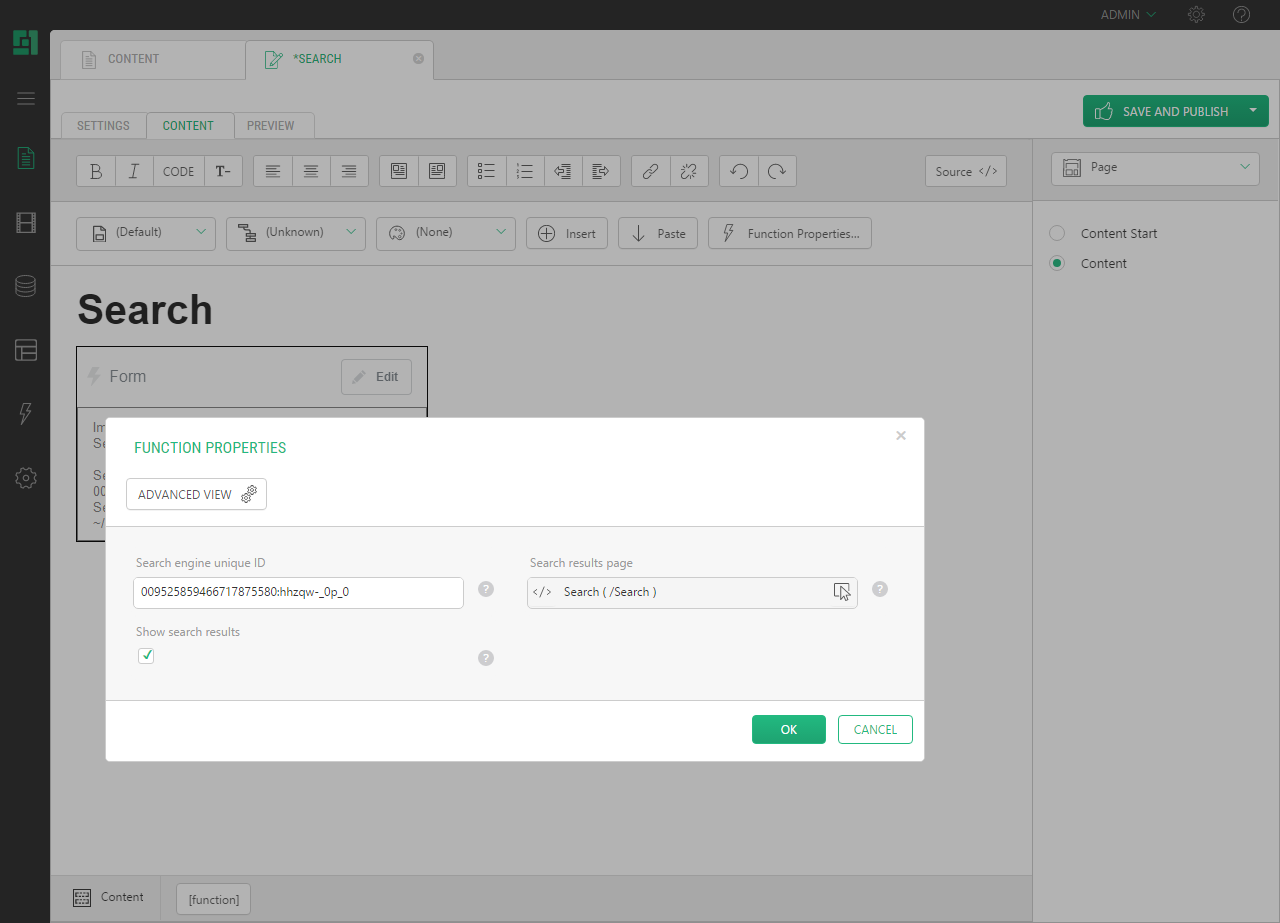Click the Bold formatting icon

[x=96, y=171]
